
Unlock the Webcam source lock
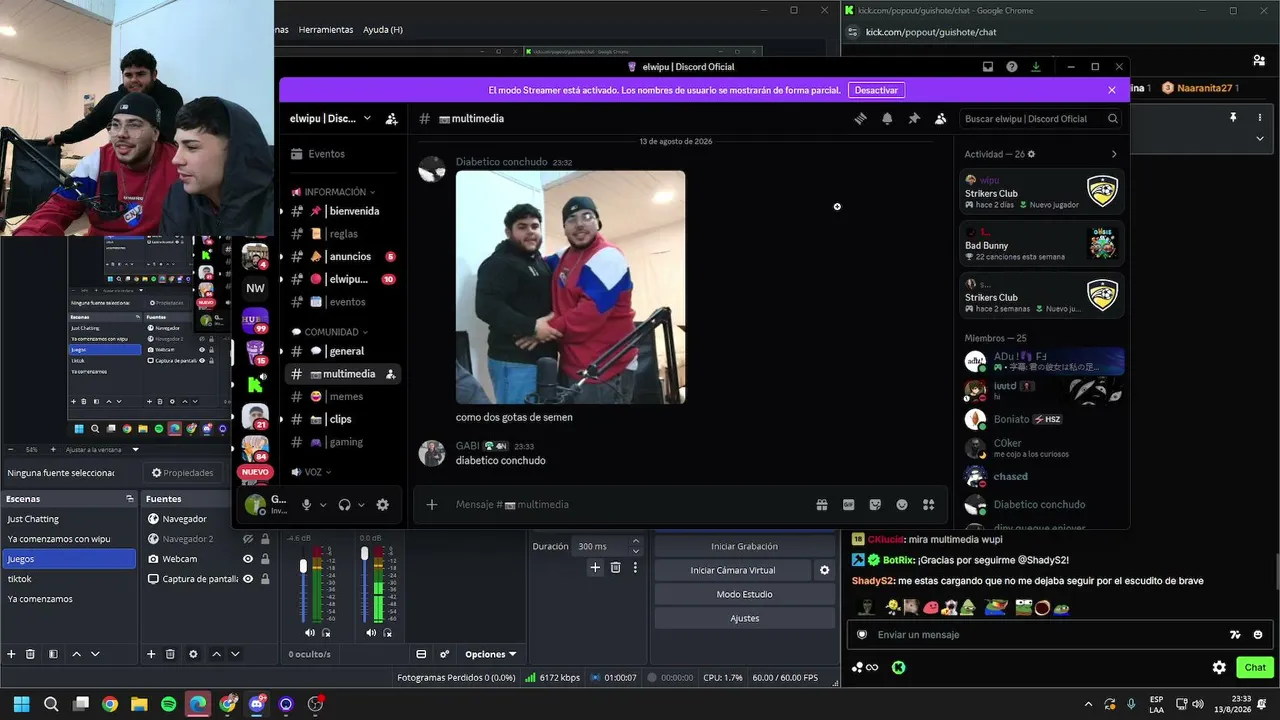point(265,559)
